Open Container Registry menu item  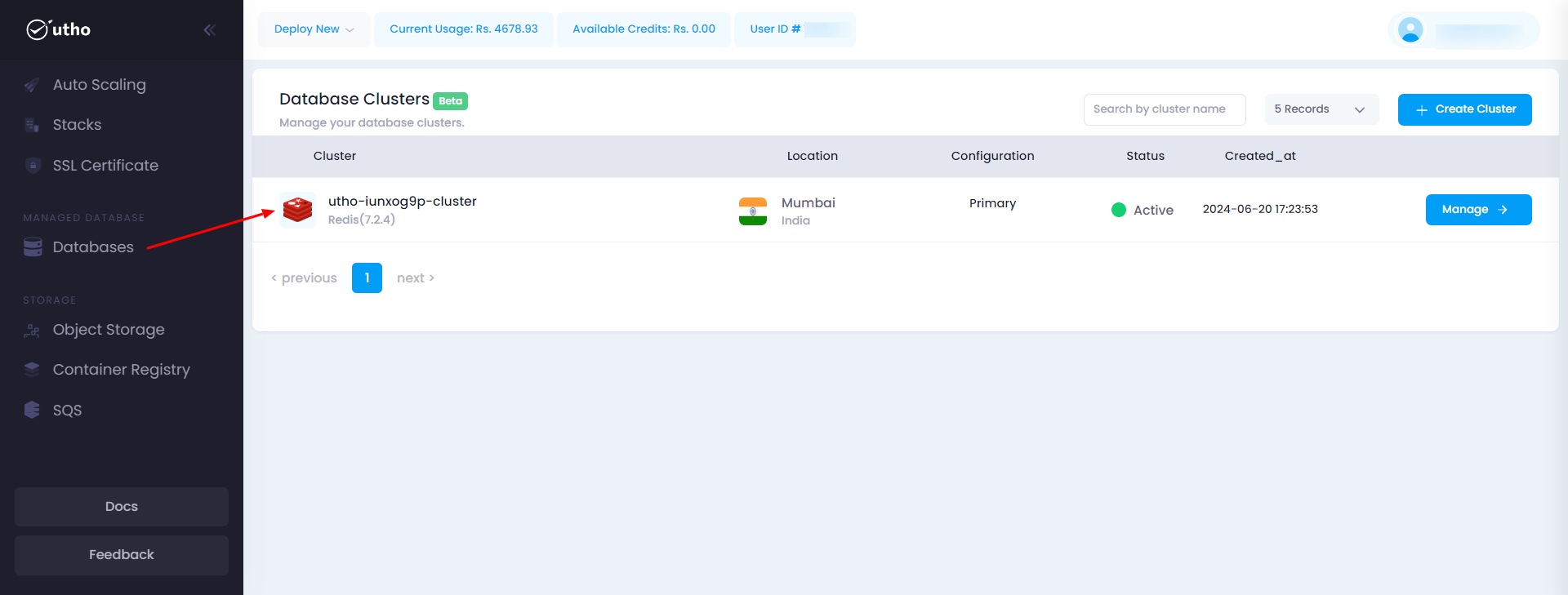(x=122, y=370)
